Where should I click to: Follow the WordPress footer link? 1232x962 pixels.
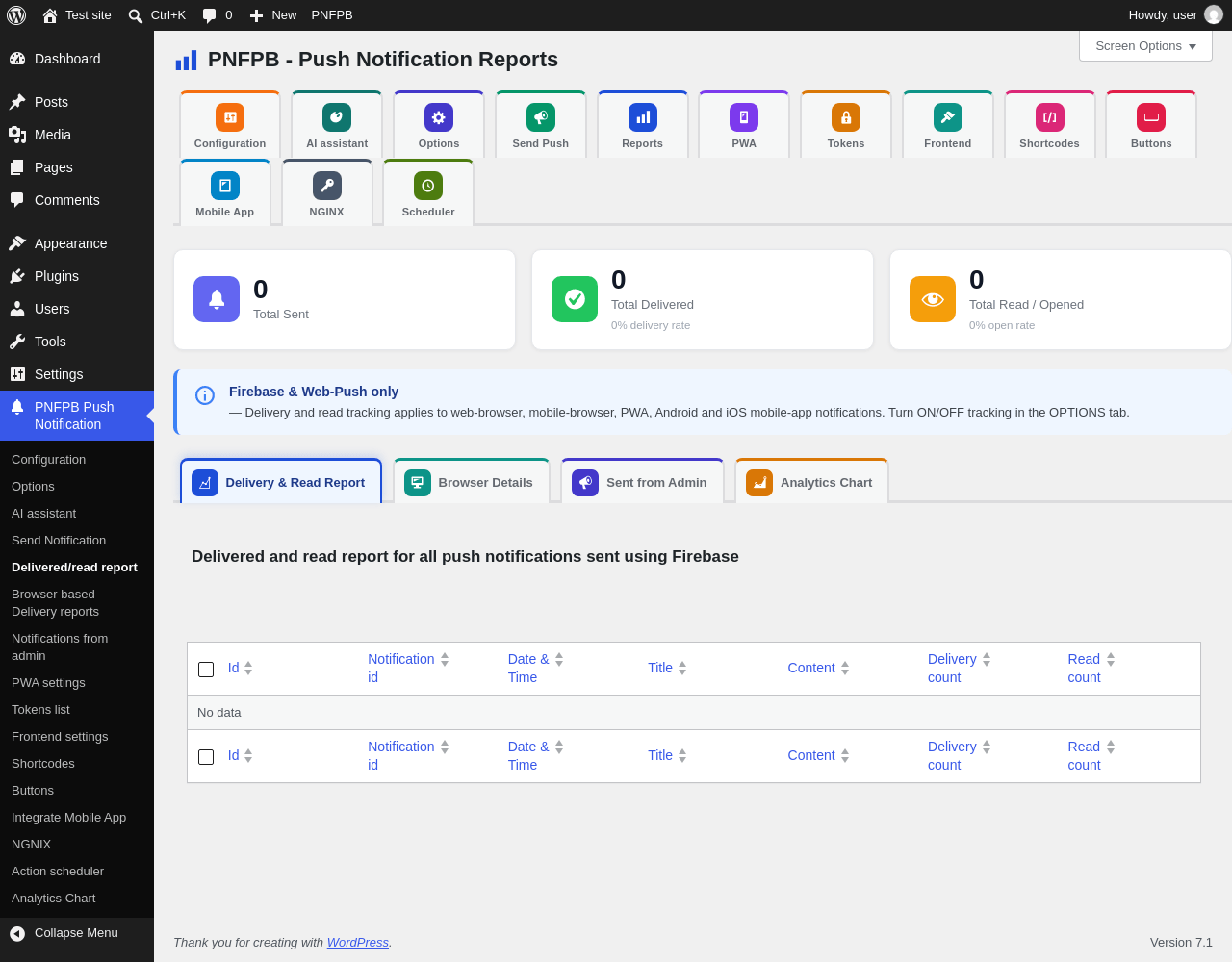[x=358, y=942]
